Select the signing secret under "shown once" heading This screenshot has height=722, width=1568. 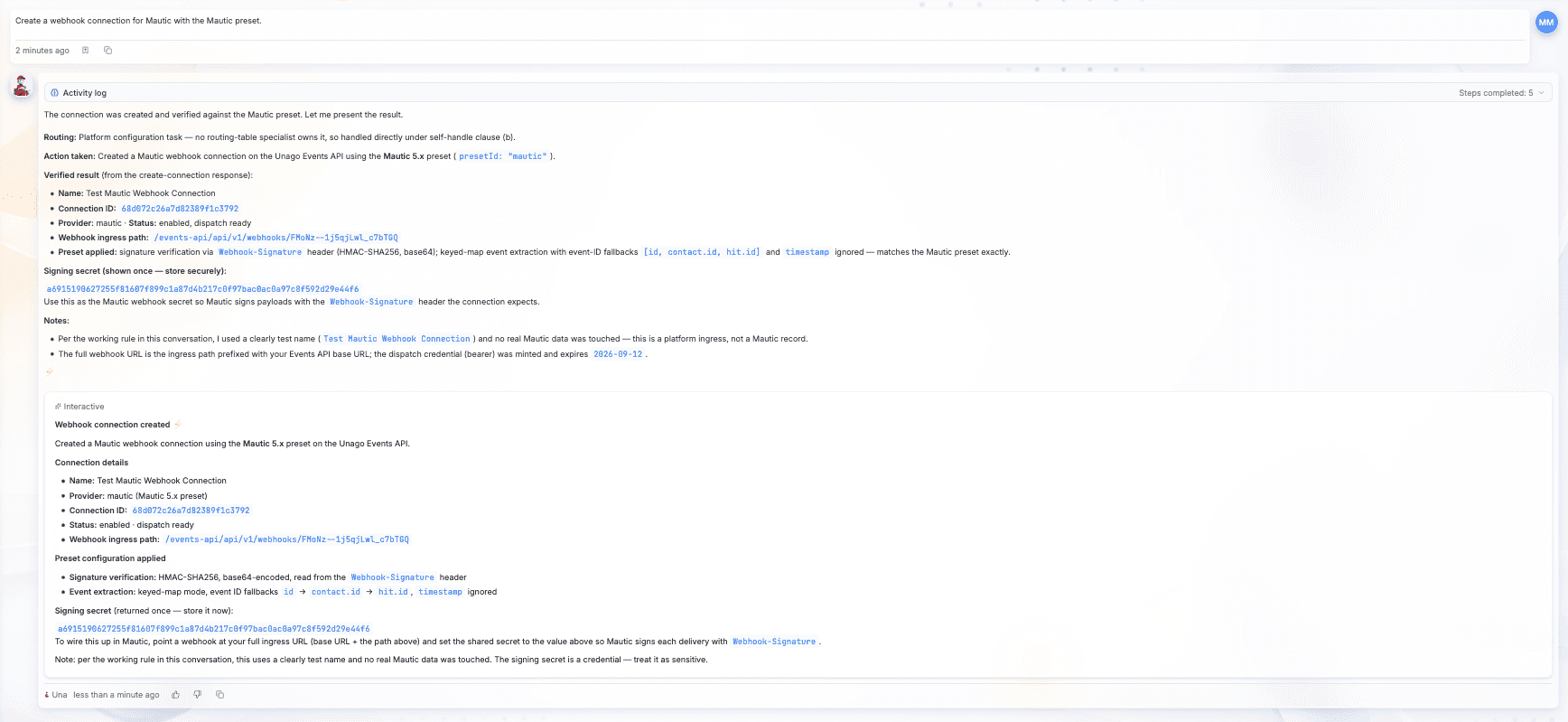202,289
